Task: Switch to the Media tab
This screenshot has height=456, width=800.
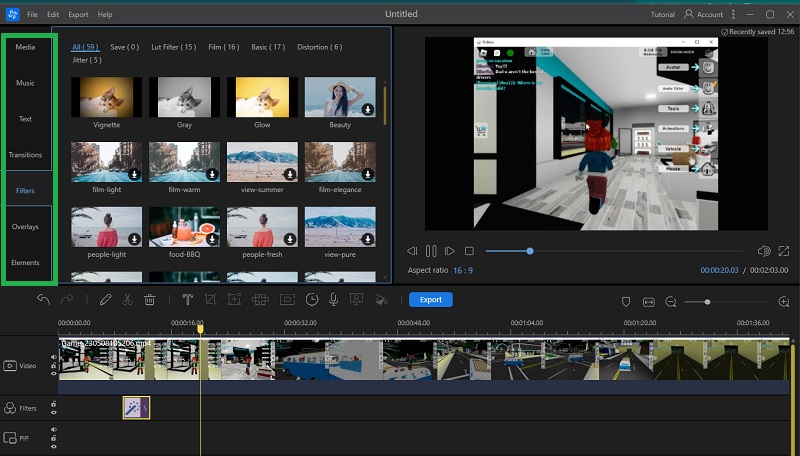Action: click(25, 47)
